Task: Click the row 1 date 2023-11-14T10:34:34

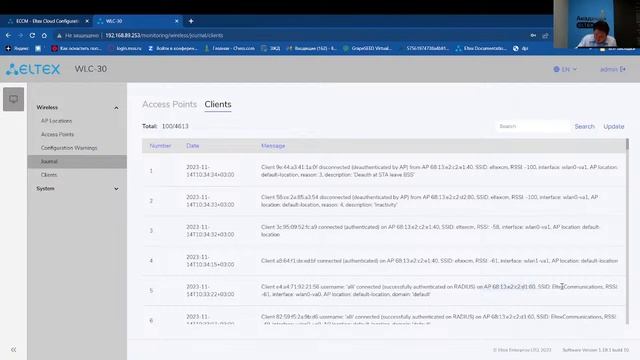Action: coord(210,171)
